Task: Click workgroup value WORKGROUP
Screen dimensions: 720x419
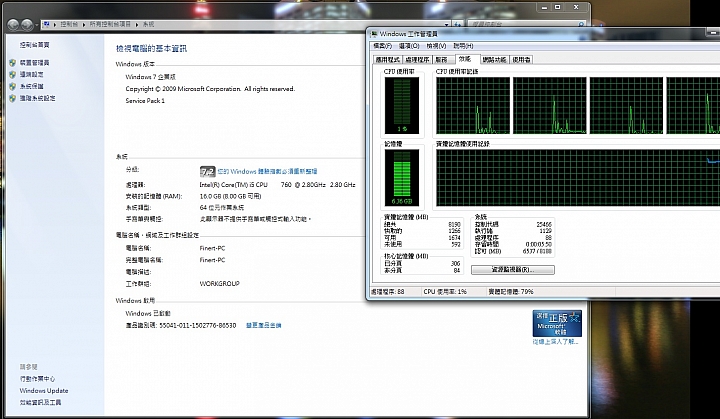Action: pyautogui.click(x=219, y=284)
